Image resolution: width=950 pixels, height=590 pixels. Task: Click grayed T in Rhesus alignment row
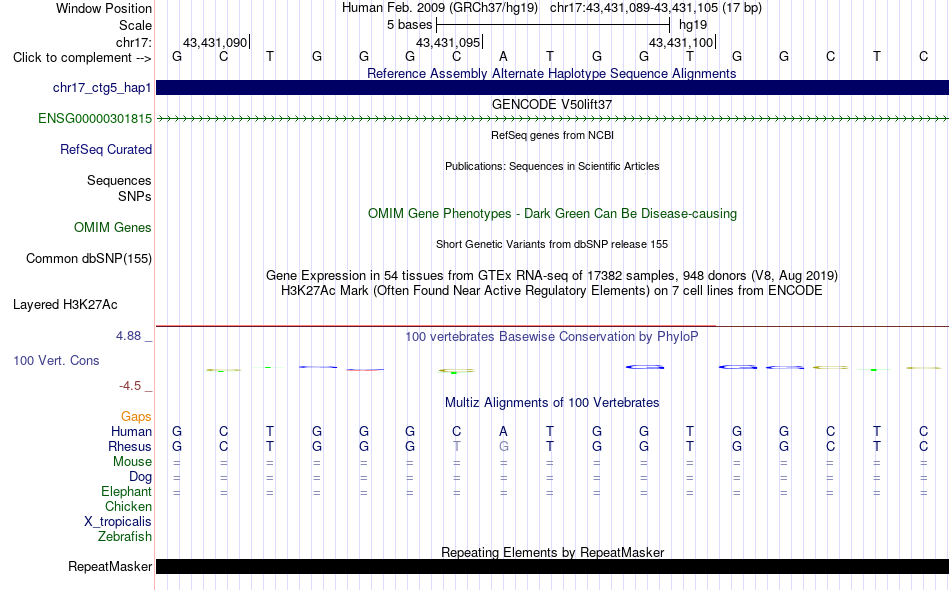click(x=456, y=446)
